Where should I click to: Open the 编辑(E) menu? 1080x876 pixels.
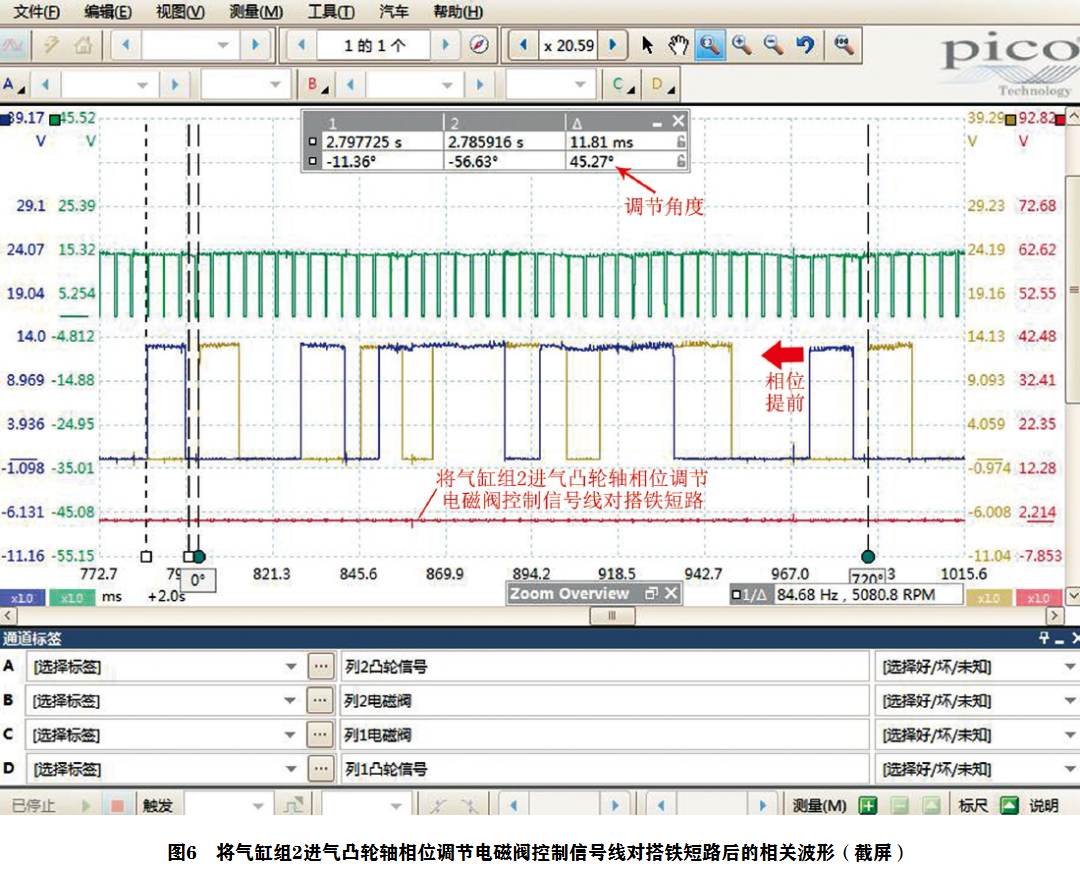107,12
